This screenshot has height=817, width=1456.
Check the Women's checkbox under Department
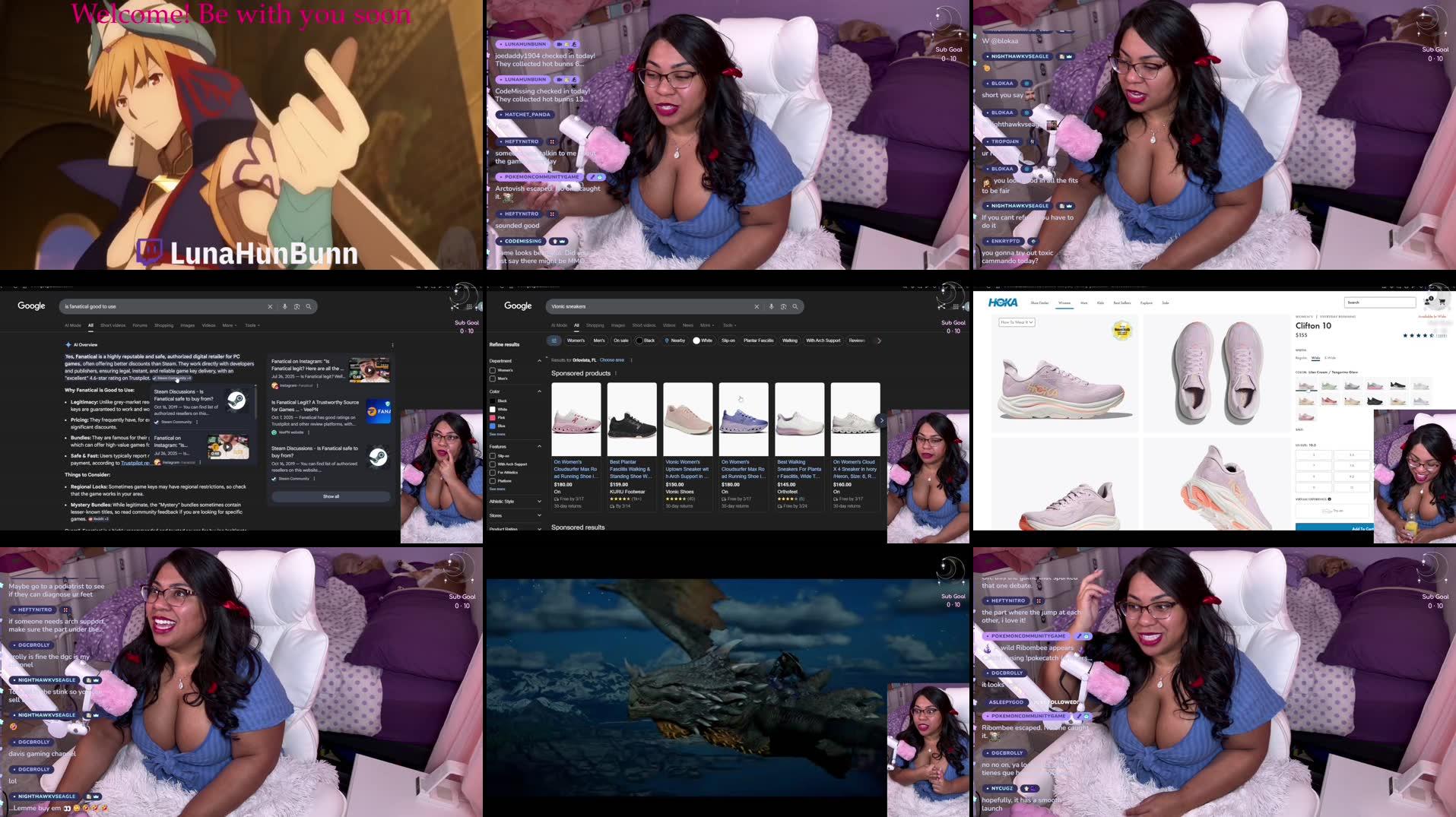[493, 370]
